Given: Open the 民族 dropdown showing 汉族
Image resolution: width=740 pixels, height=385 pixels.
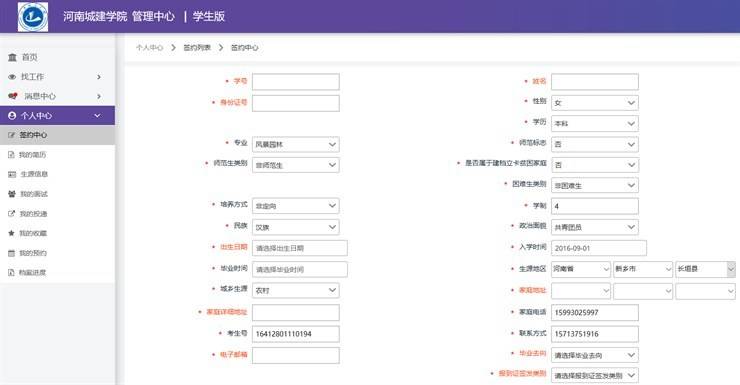Looking at the screenshot, I should 295,227.
